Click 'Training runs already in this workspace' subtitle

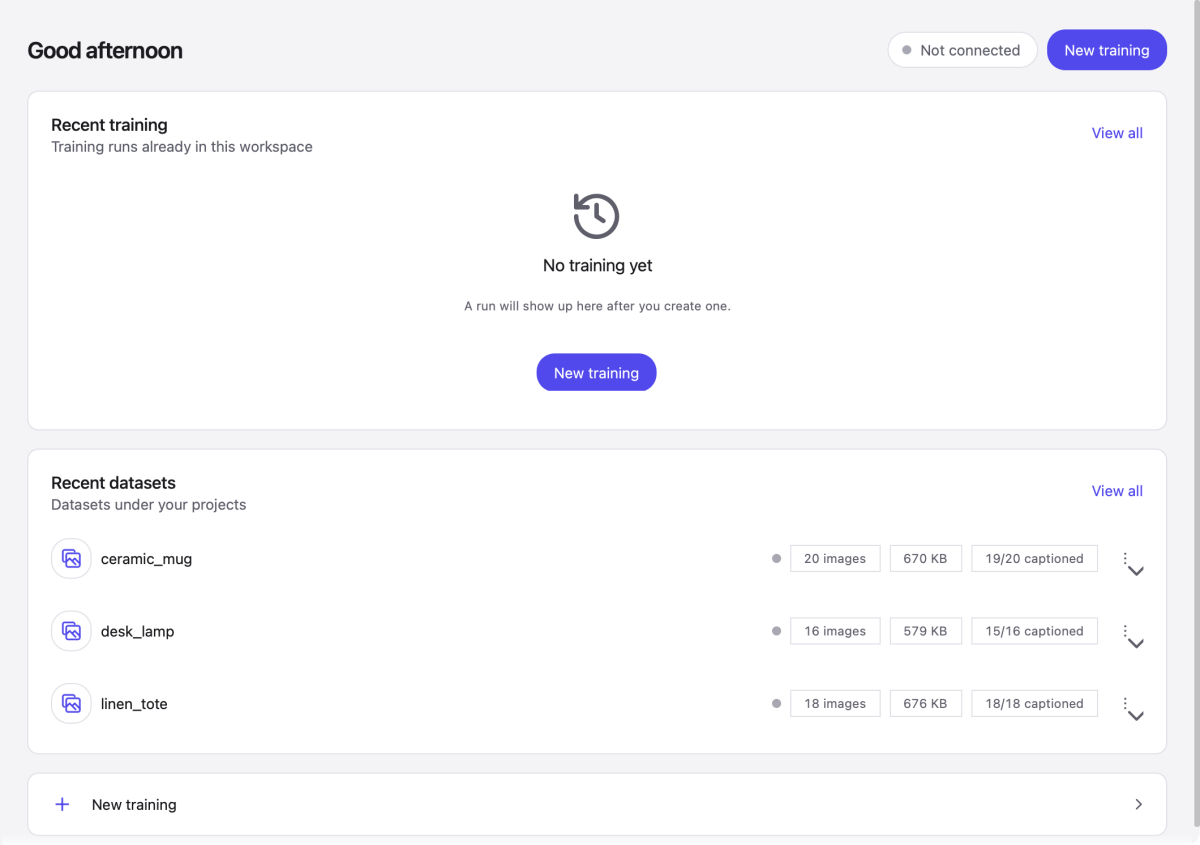[182, 147]
